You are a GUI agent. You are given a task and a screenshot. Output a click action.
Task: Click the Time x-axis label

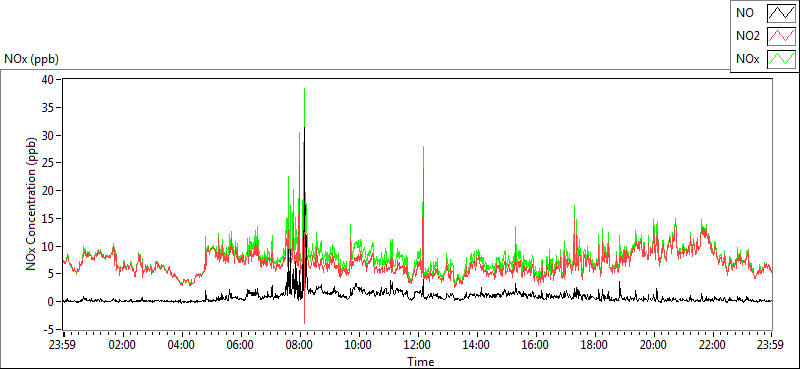[x=421, y=362]
